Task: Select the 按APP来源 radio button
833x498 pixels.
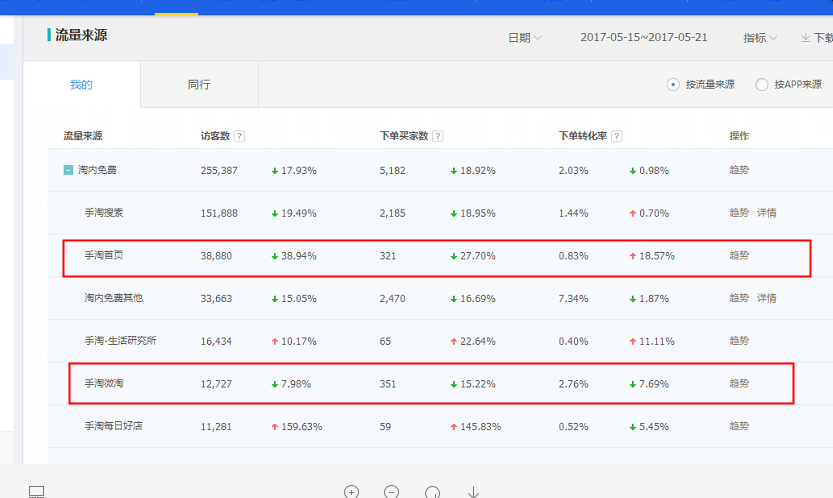Action: click(762, 85)
